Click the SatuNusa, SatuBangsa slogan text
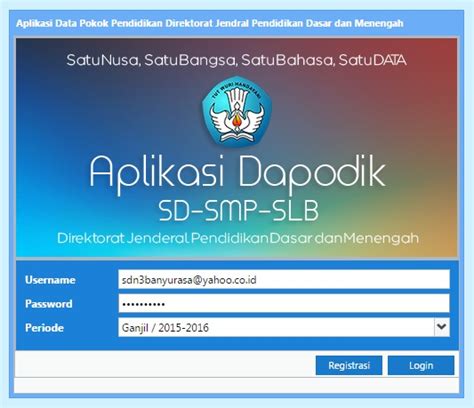The height and width of the screenshot is (408, 474). [x=236, y=60]
